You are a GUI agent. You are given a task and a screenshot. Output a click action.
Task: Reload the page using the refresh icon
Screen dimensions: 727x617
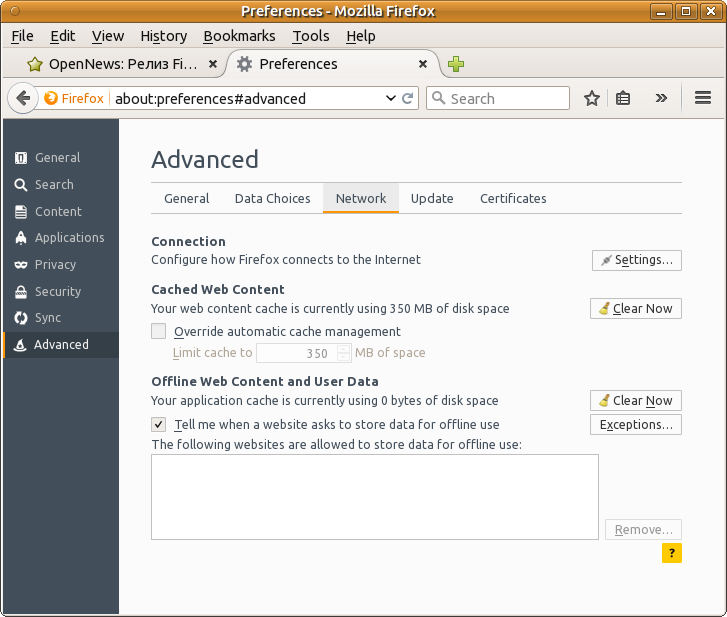point(408,99)
